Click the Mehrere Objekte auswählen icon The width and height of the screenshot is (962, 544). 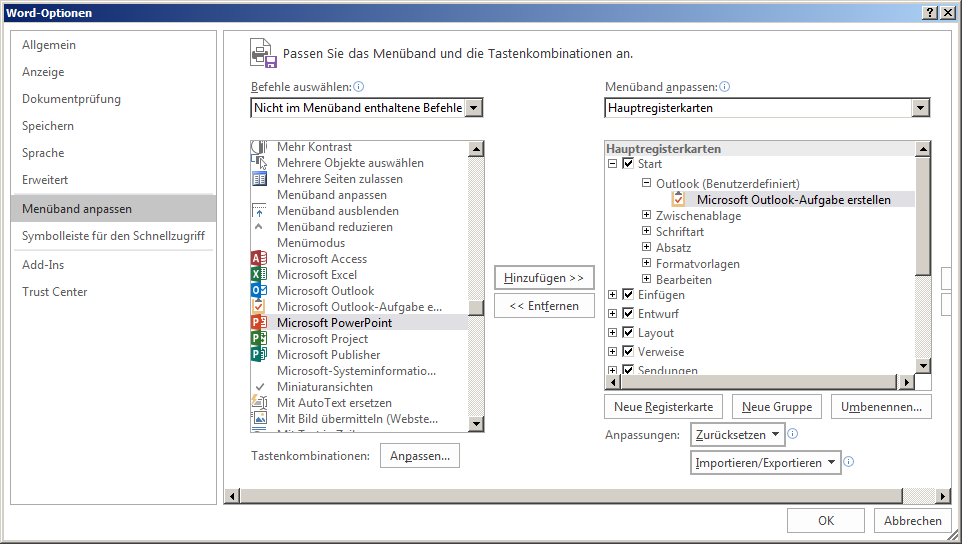tap(260, 163)
